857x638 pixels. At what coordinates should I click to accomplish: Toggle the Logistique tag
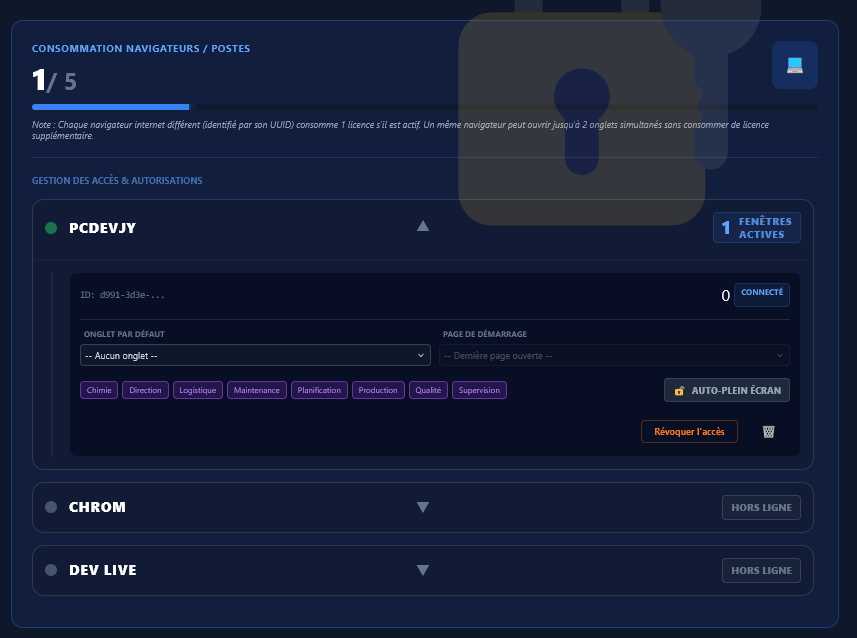(198, 390)
